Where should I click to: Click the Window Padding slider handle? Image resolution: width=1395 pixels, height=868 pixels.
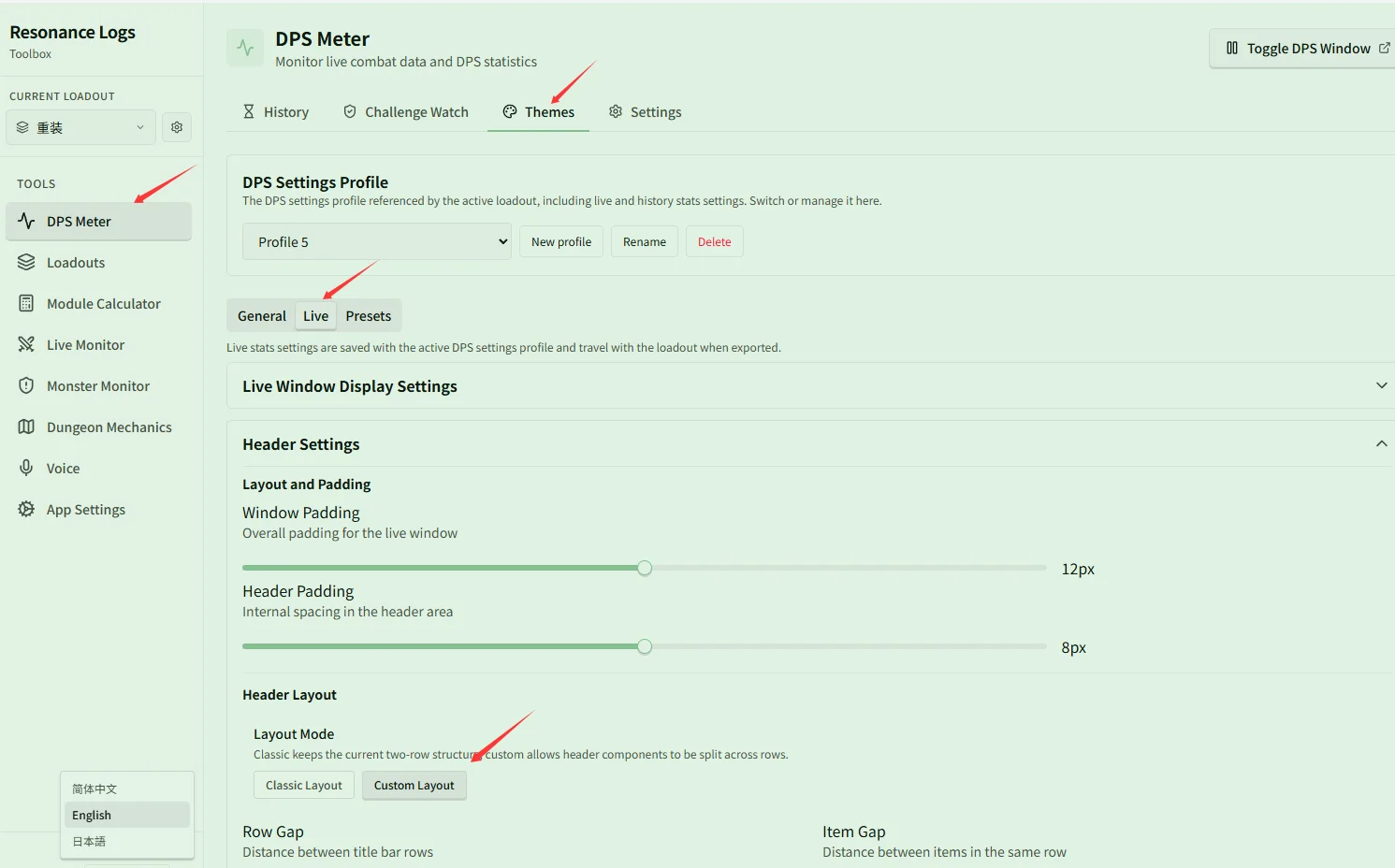pyautogui.click(x=645, y=568)
